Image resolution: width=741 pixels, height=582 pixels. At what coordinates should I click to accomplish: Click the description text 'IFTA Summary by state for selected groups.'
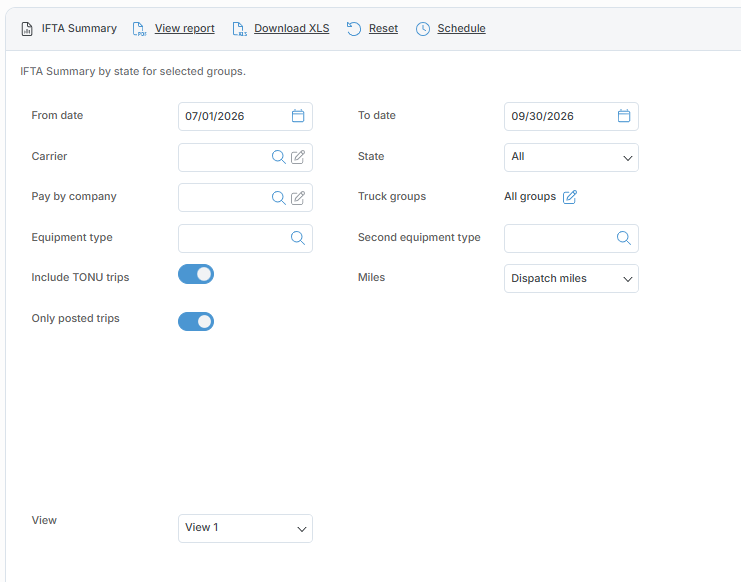(133, 71)
